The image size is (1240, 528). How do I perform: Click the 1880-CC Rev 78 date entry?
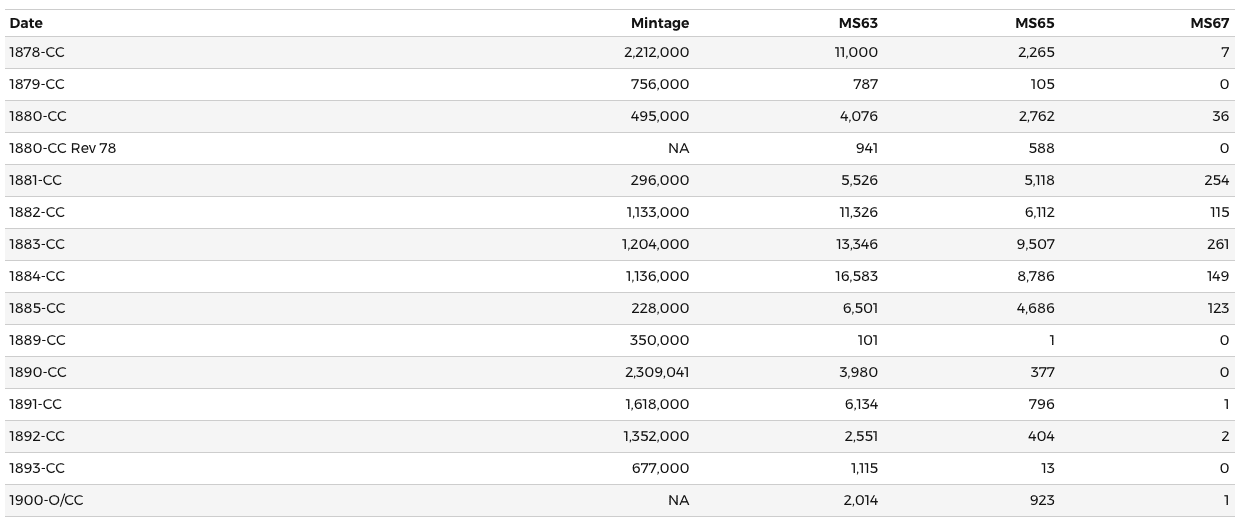pyautogui.click(x=62, y=148)
